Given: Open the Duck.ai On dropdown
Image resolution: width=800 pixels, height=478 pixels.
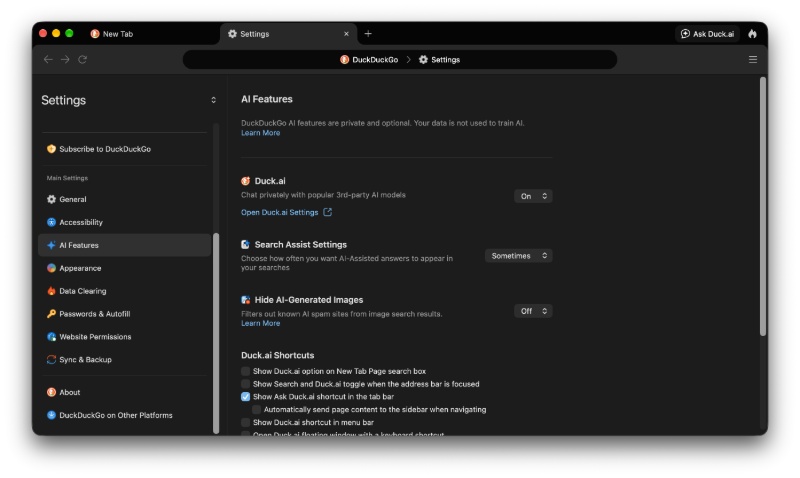Looking at the screenshot, I should point(533,196).
